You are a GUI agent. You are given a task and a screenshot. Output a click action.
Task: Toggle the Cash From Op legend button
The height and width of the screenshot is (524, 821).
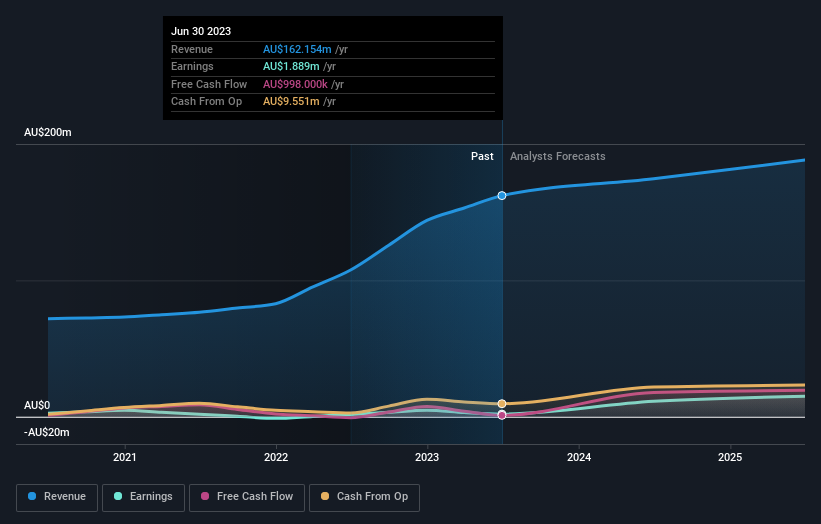[x=364, y=497]
